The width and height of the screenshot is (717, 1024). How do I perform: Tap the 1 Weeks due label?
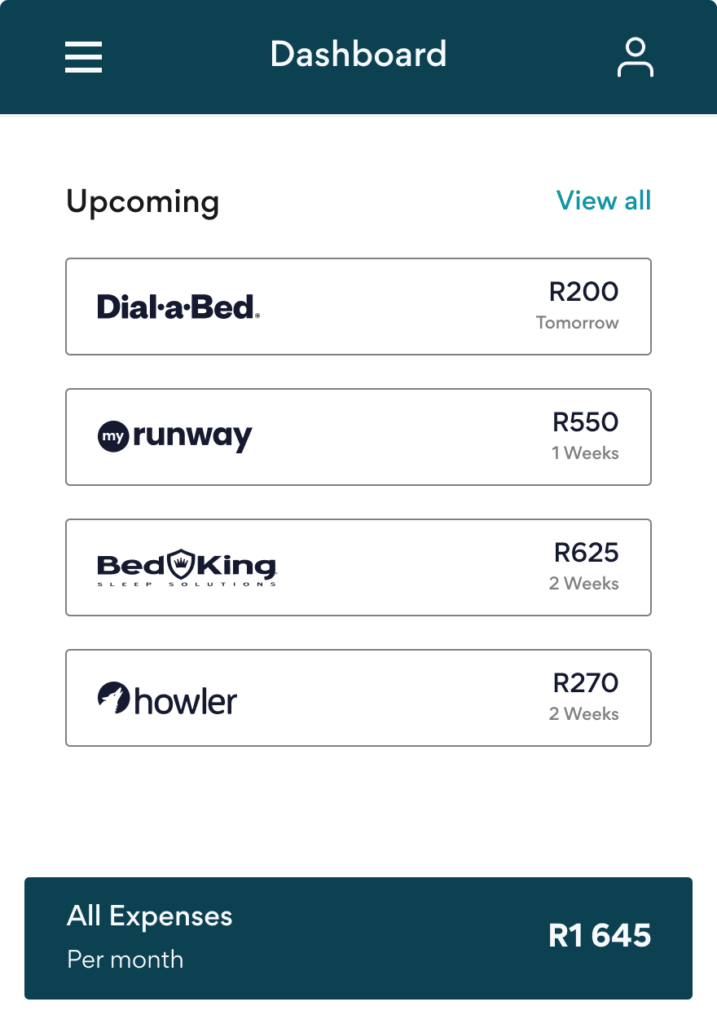[x=585, y=453]
